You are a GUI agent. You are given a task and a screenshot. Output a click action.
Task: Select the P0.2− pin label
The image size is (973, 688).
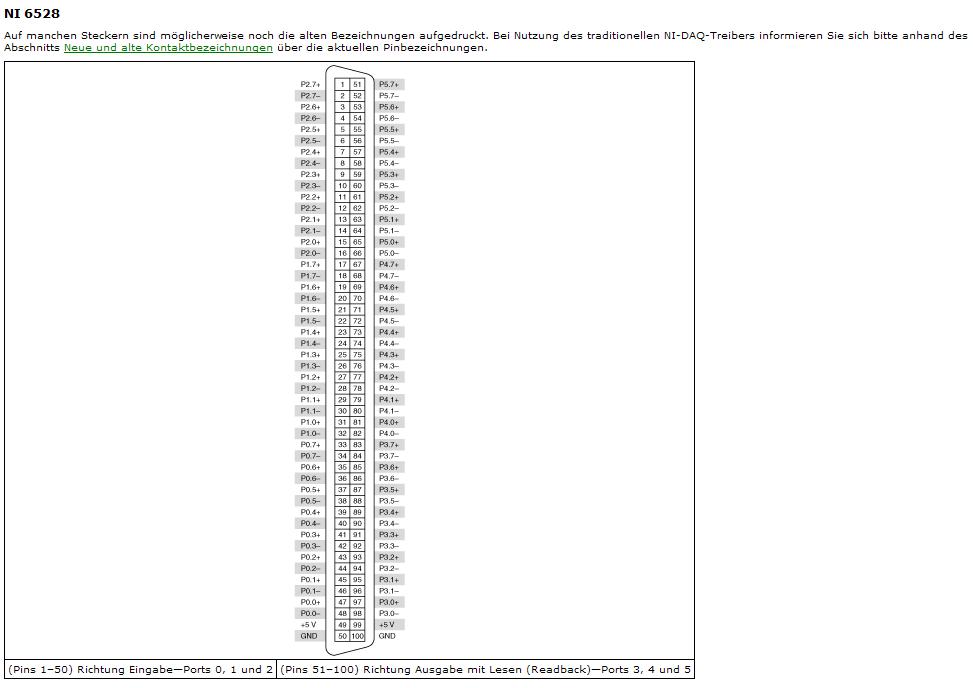click(310, 568)
